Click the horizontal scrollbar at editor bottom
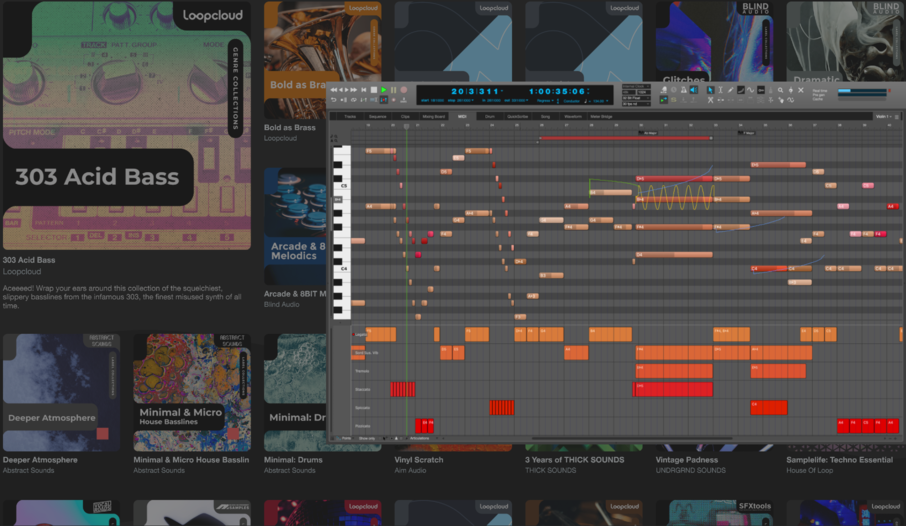The image size is (906, 526). click(x=633, y=438)
